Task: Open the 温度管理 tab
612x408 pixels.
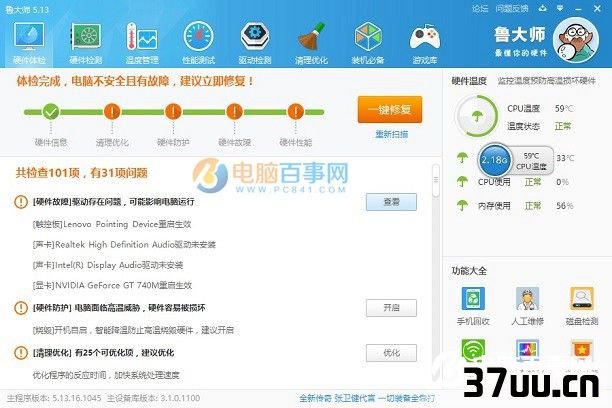Action: coord(142,43)
